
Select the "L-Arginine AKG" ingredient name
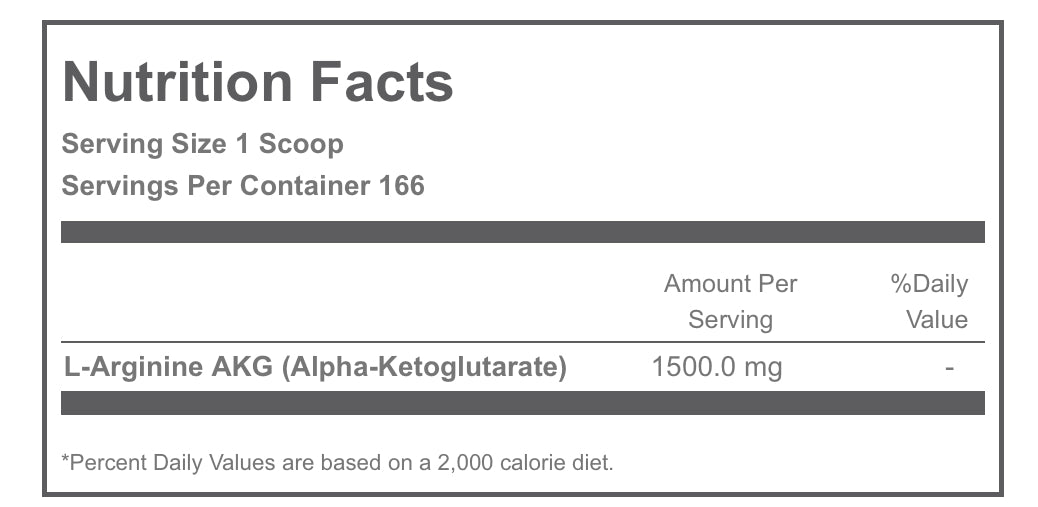pyautogui.click(x=168, y=367)
